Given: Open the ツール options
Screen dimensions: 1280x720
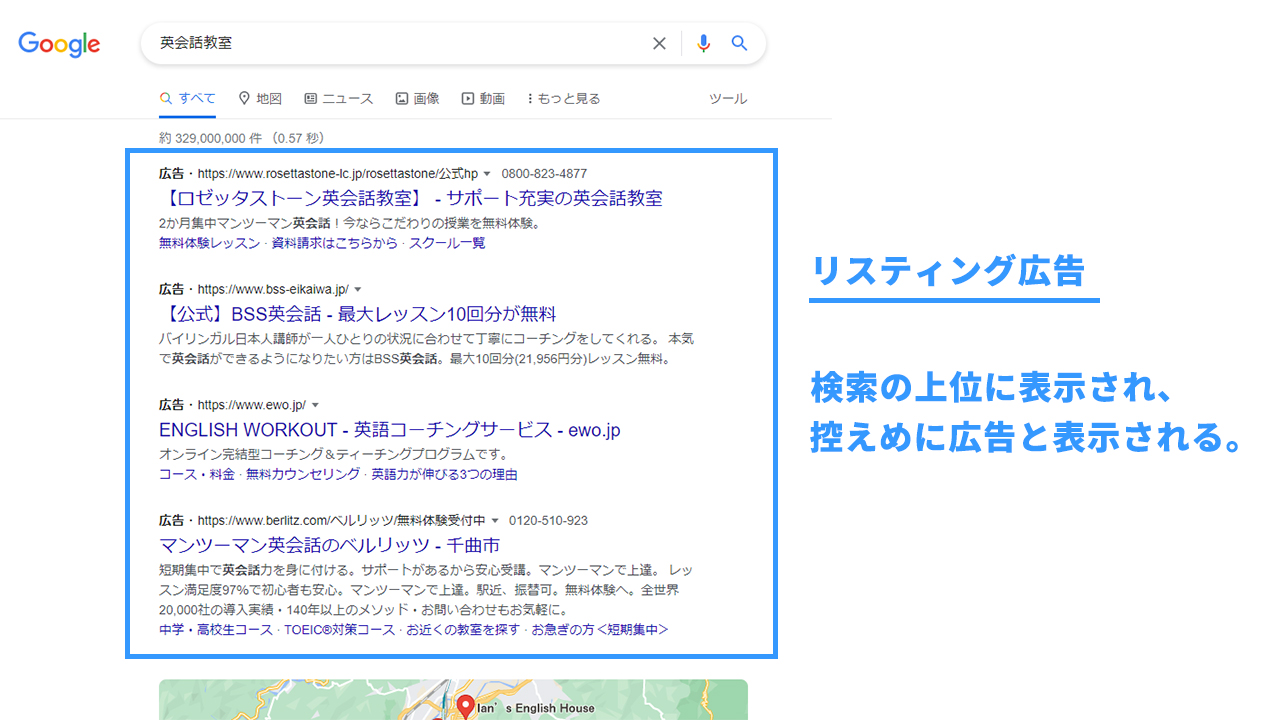Looking at the screenshot, I should [x=728, y=98].
